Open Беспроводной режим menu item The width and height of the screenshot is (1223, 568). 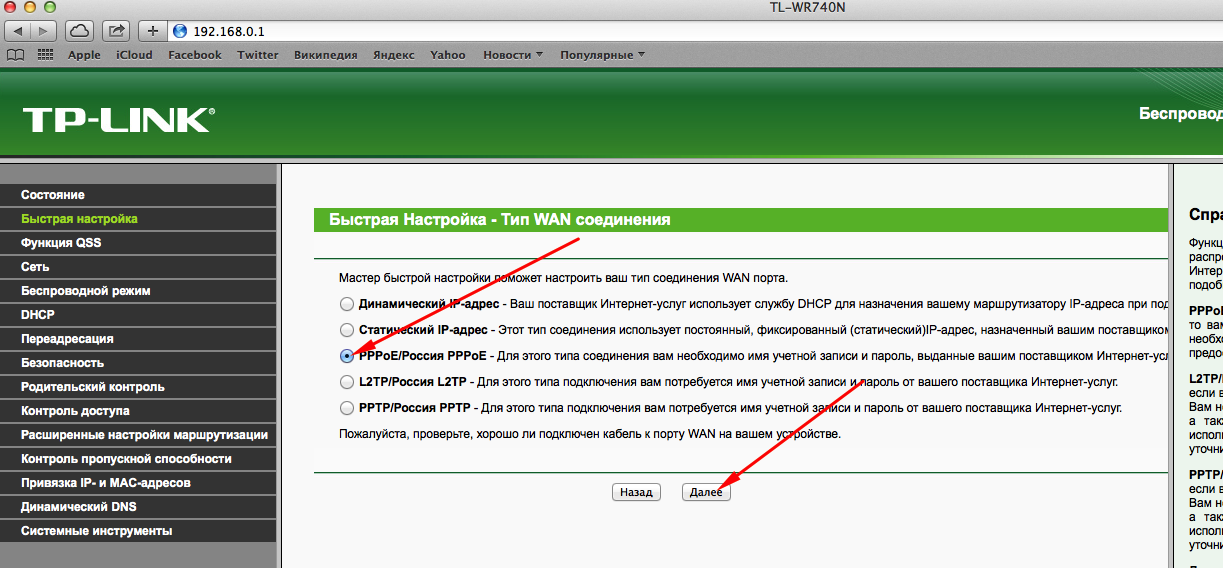[x=138, y=290]
